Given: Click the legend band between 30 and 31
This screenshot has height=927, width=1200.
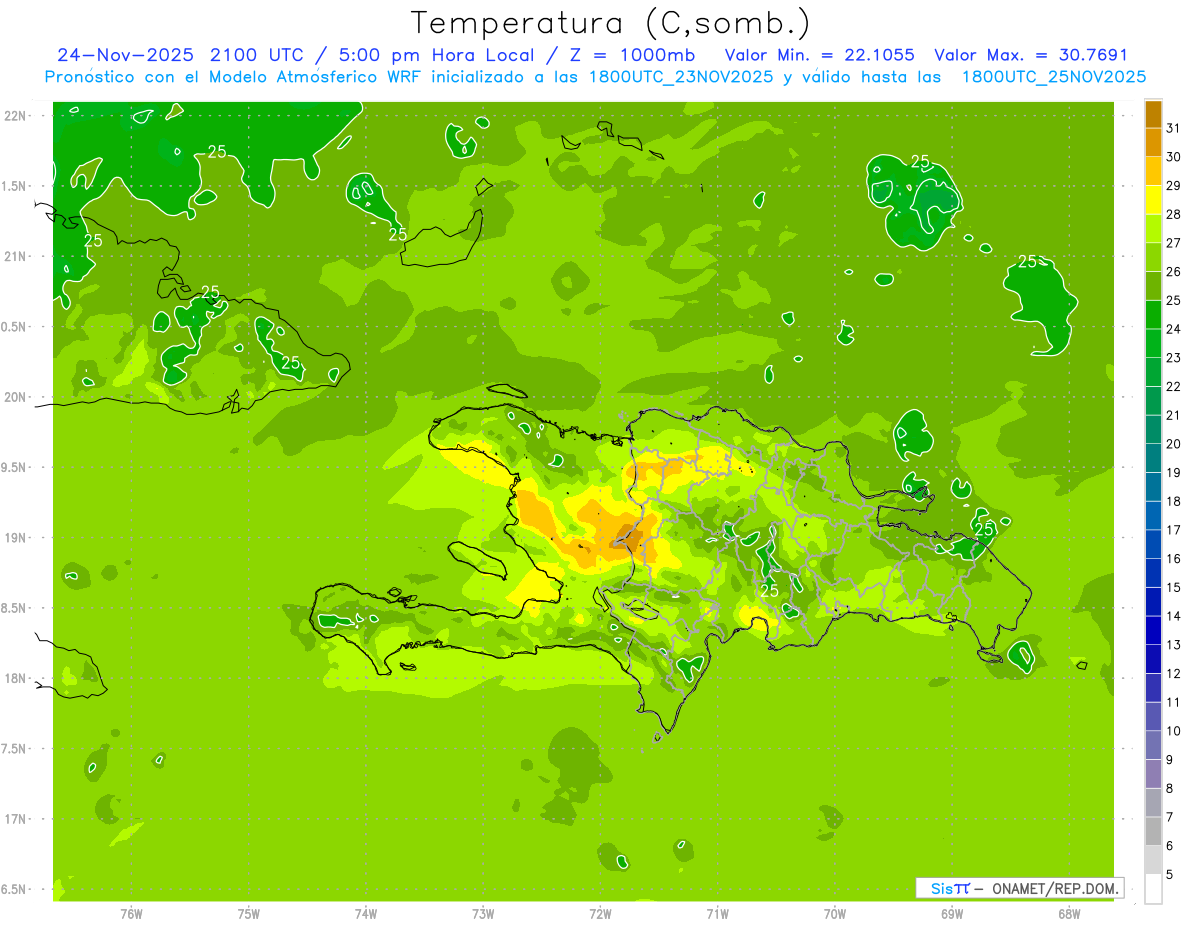Looking at the screenshot, I should (1154, 143).
